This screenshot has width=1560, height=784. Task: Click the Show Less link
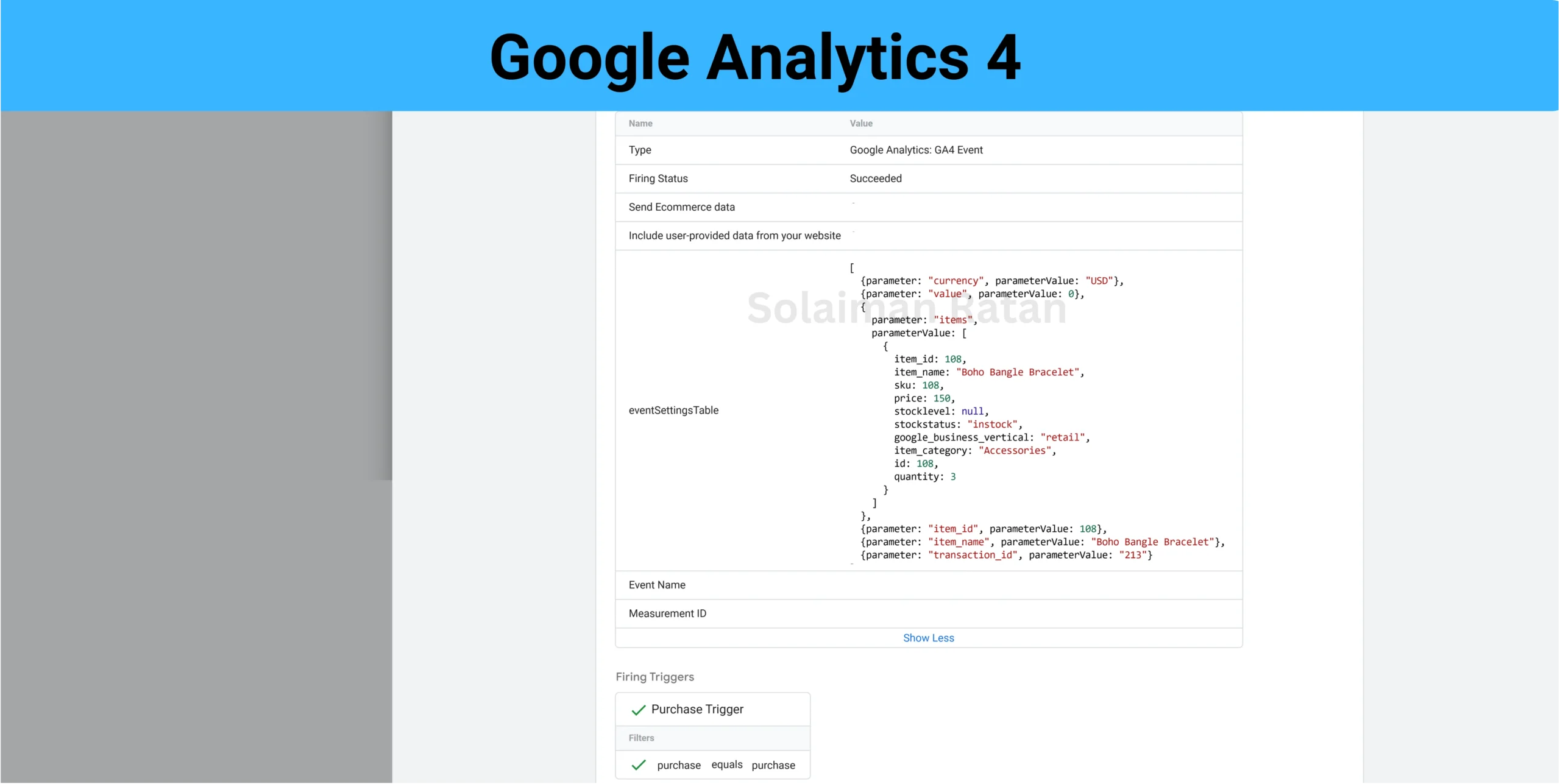pyautogui.click(x=928, y=638)
